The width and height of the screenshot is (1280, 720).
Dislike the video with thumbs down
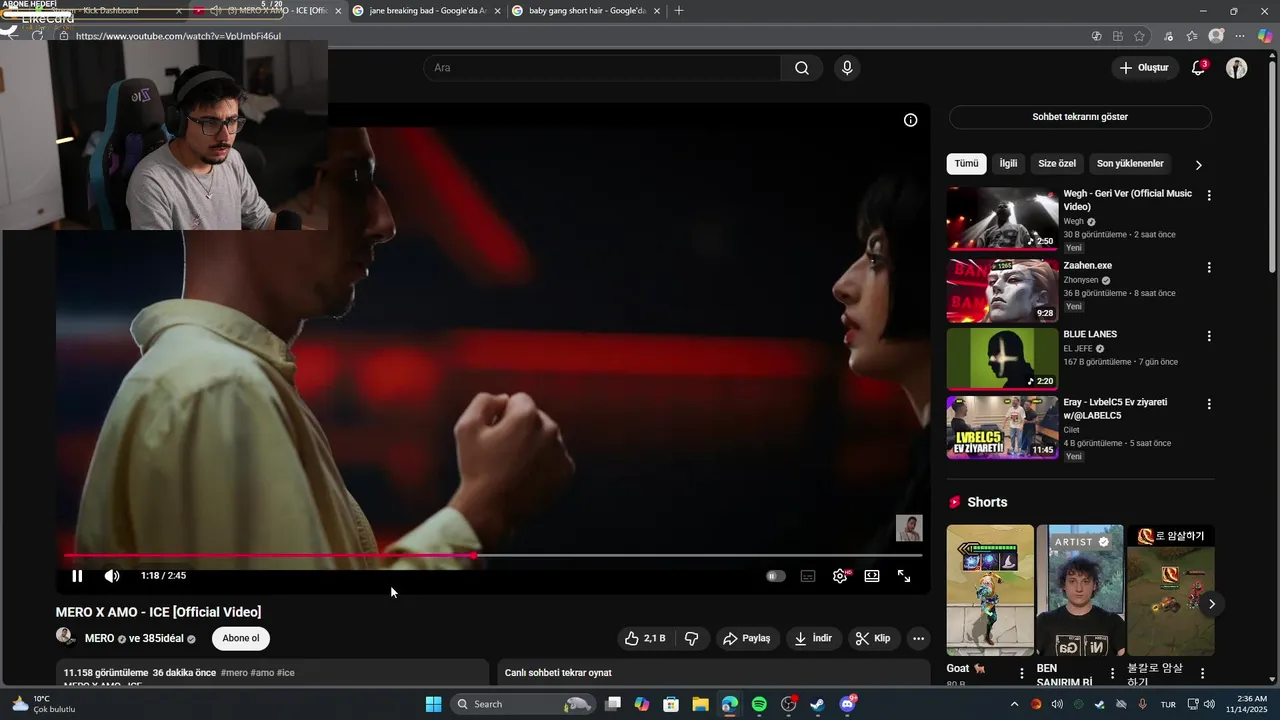pyautogui.click(x=691, y=638)
